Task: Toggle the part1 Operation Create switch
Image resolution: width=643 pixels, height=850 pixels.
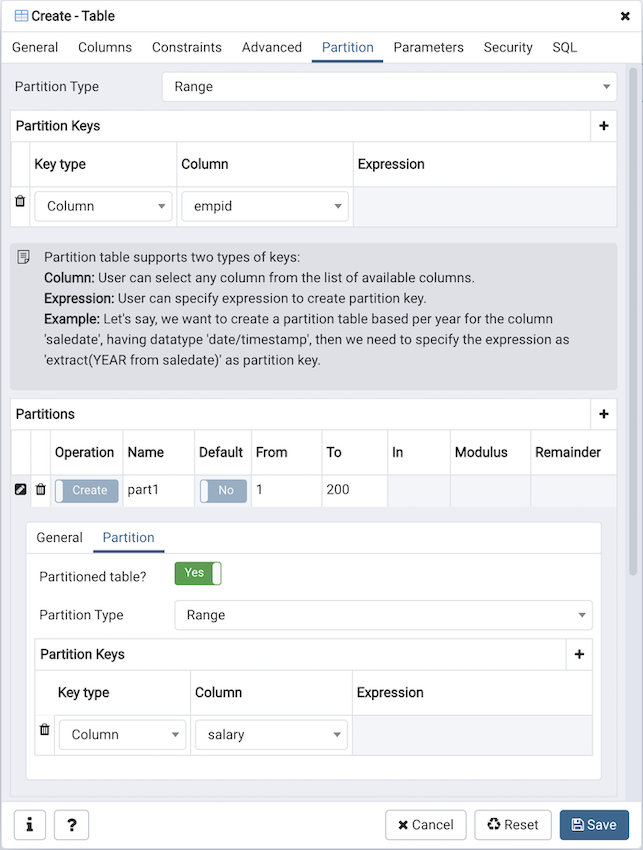Action: 86,491
